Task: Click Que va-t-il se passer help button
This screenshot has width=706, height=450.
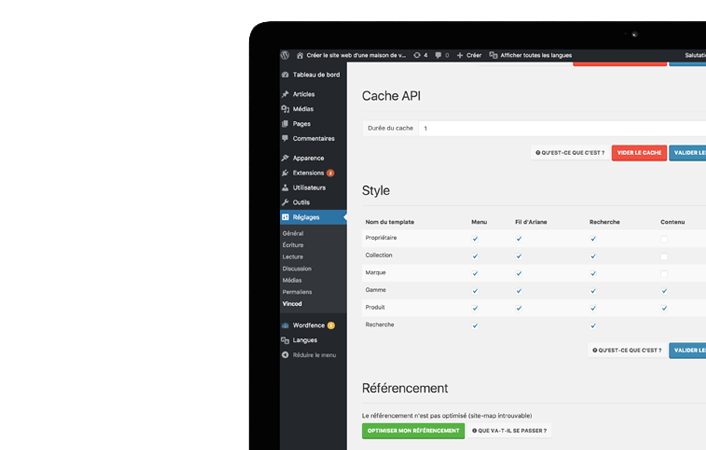Action: pyautogui.click(x=510, y=431)
